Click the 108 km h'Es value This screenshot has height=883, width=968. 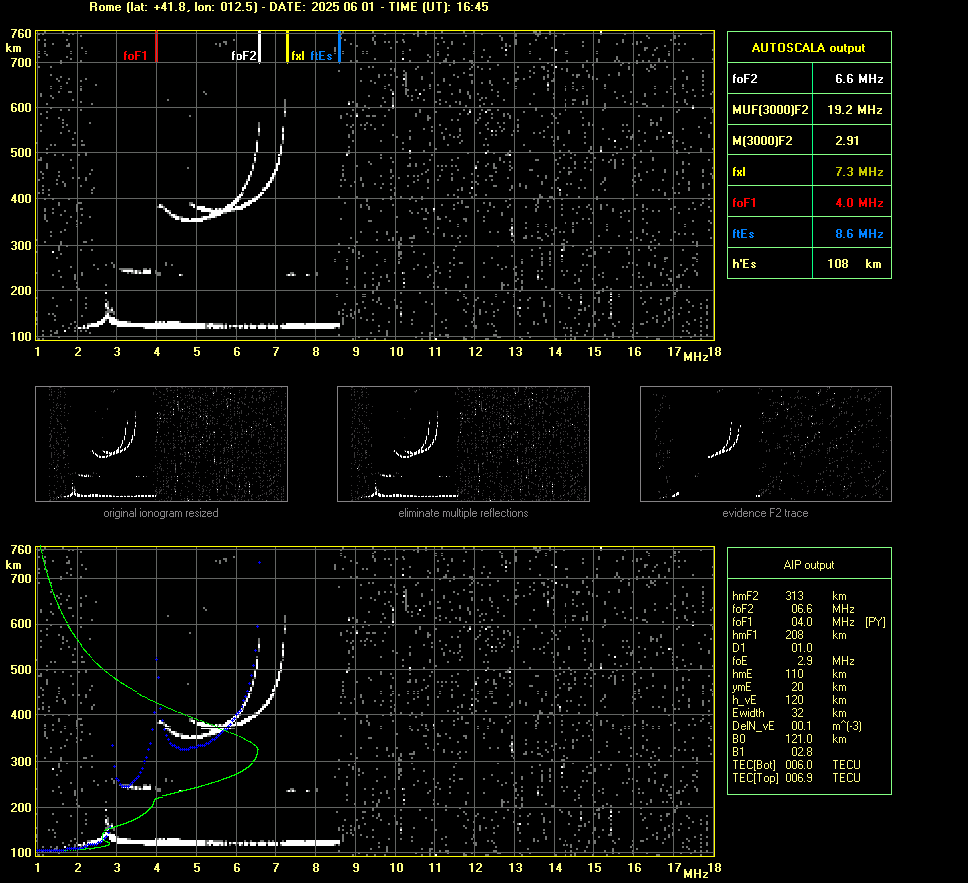[854, 264]
